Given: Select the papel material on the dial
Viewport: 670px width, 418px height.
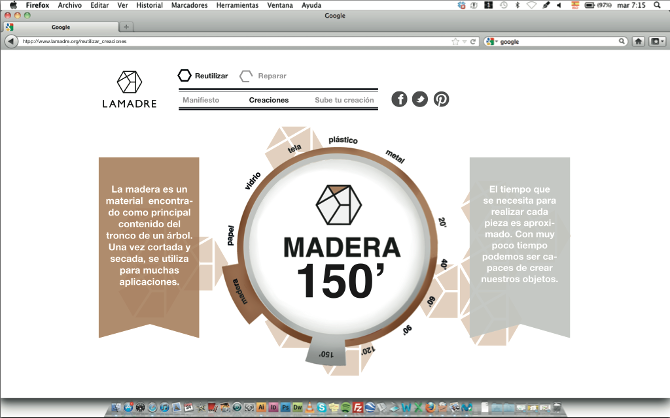Looking at the screenshot, I should tap(231, 235).
